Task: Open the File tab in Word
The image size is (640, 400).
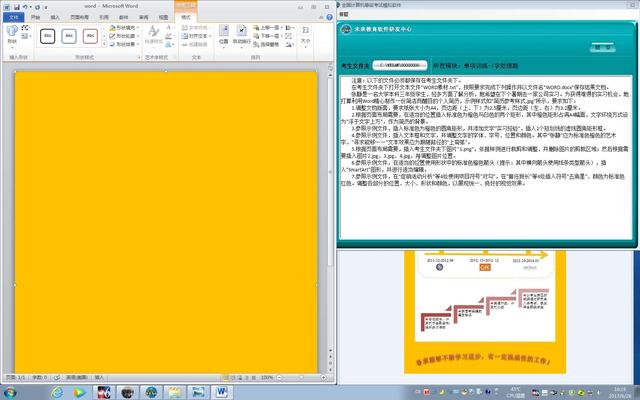Action: click(13, 17)
